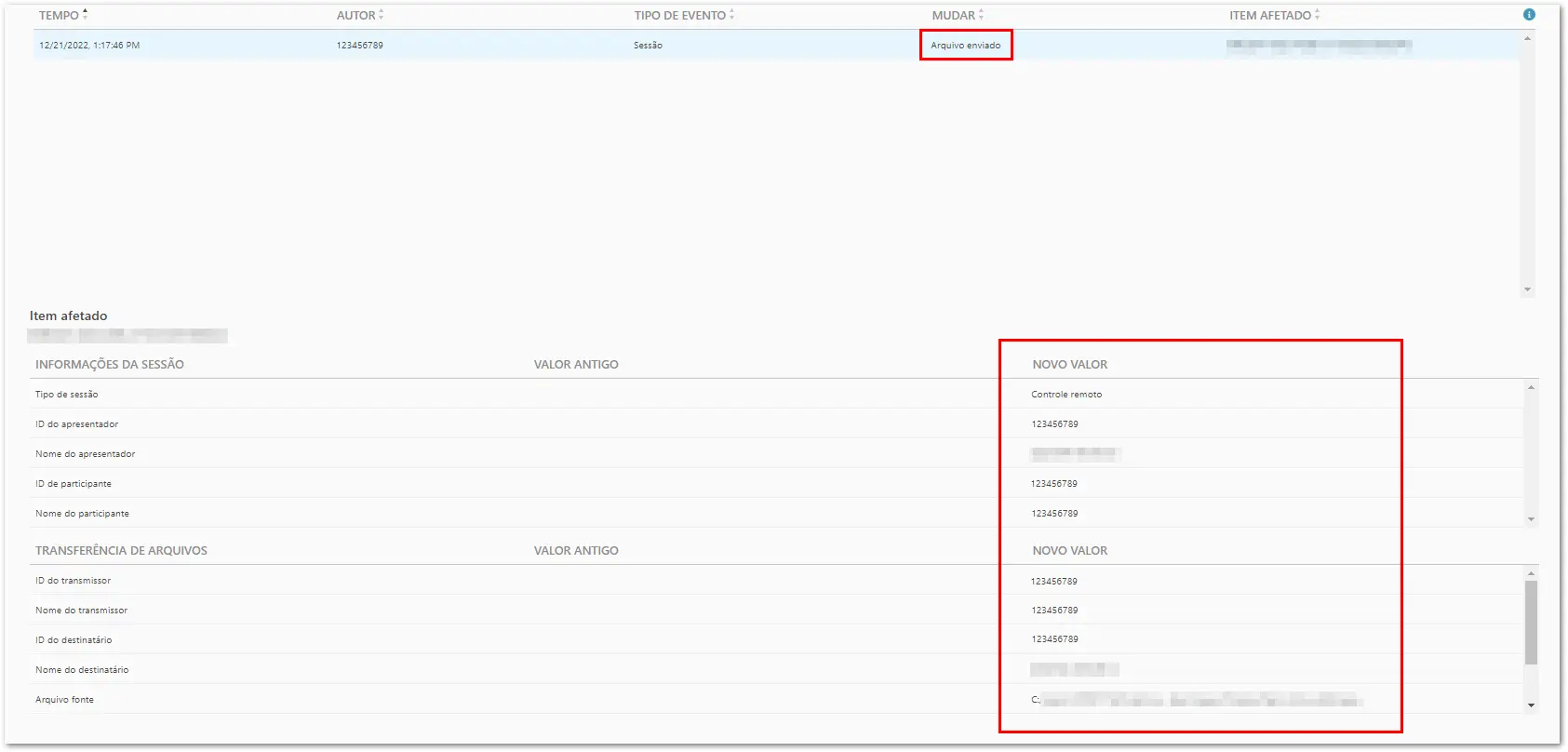Select the Nome do apresentador row
This screenshot has width=1568, height=752.
(776, 453)
